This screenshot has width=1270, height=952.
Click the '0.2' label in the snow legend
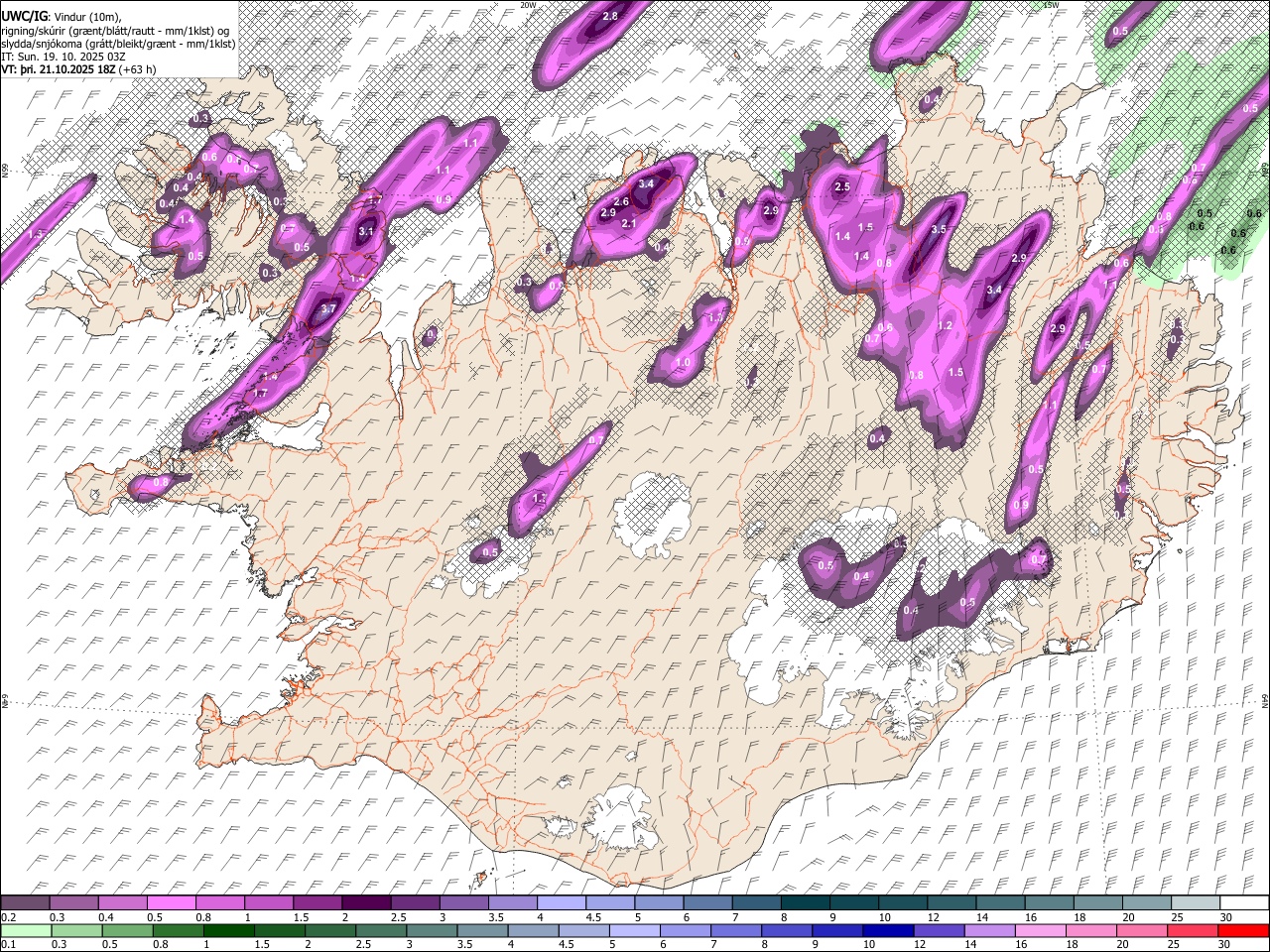click(8, 917)
